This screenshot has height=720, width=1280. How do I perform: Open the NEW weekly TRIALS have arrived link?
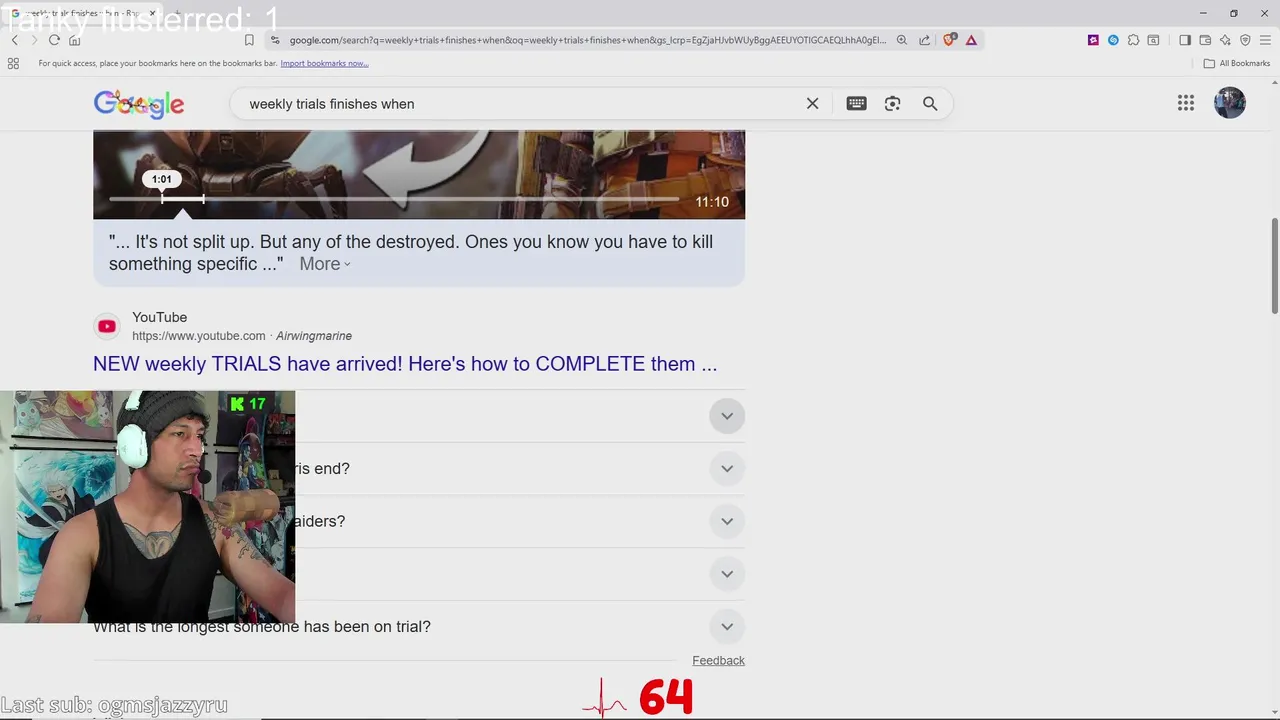(405, 364)
